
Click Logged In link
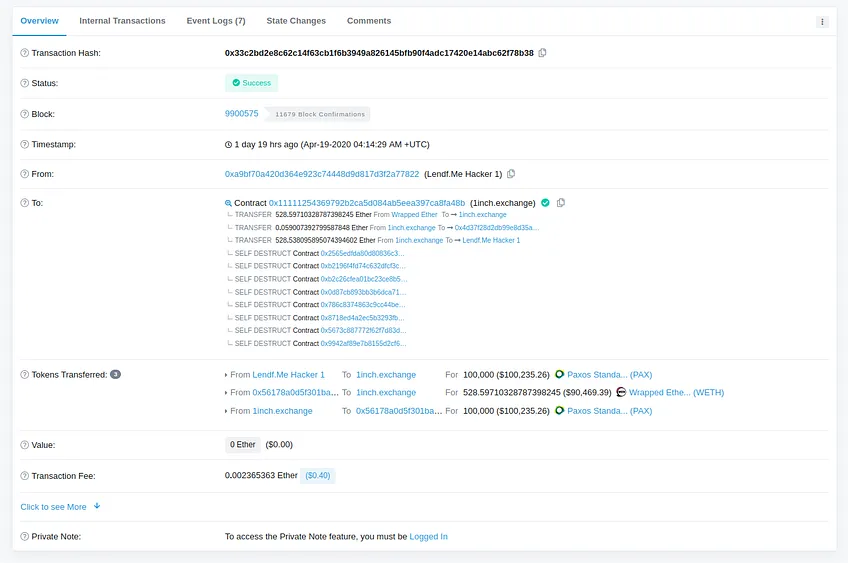tap(428, 536)
